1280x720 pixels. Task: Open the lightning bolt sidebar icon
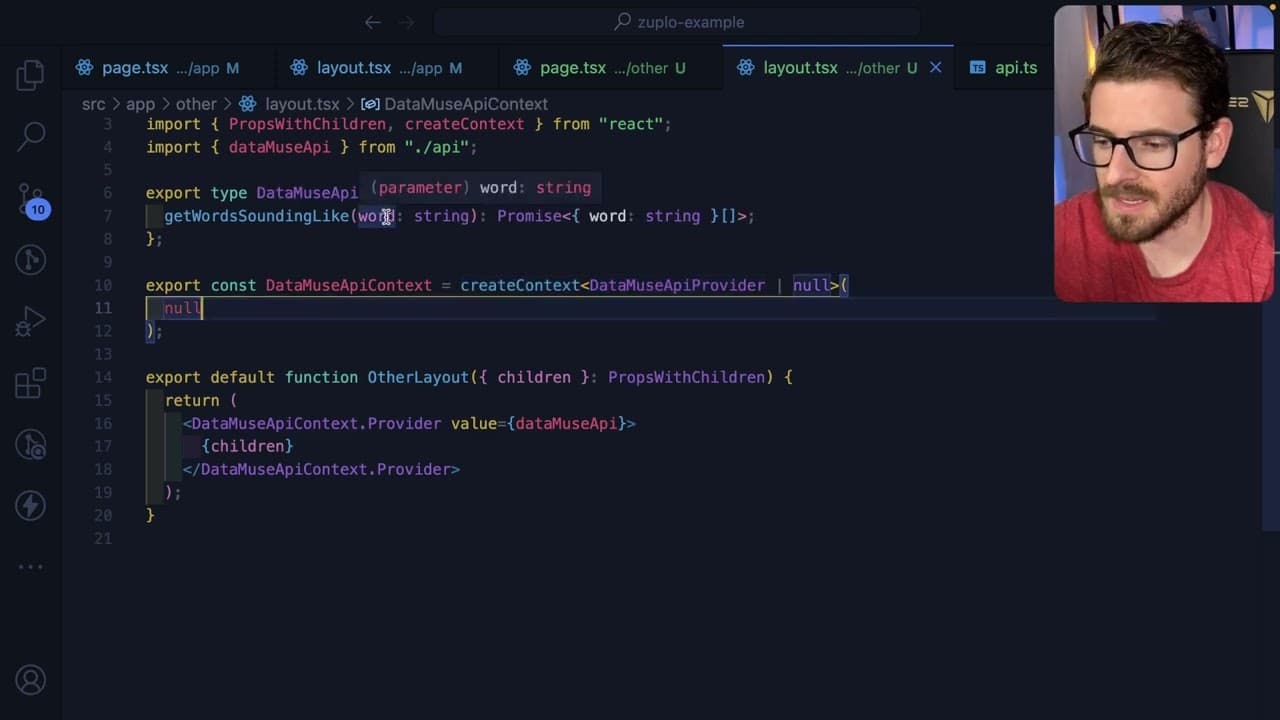(x=31, y=505)
